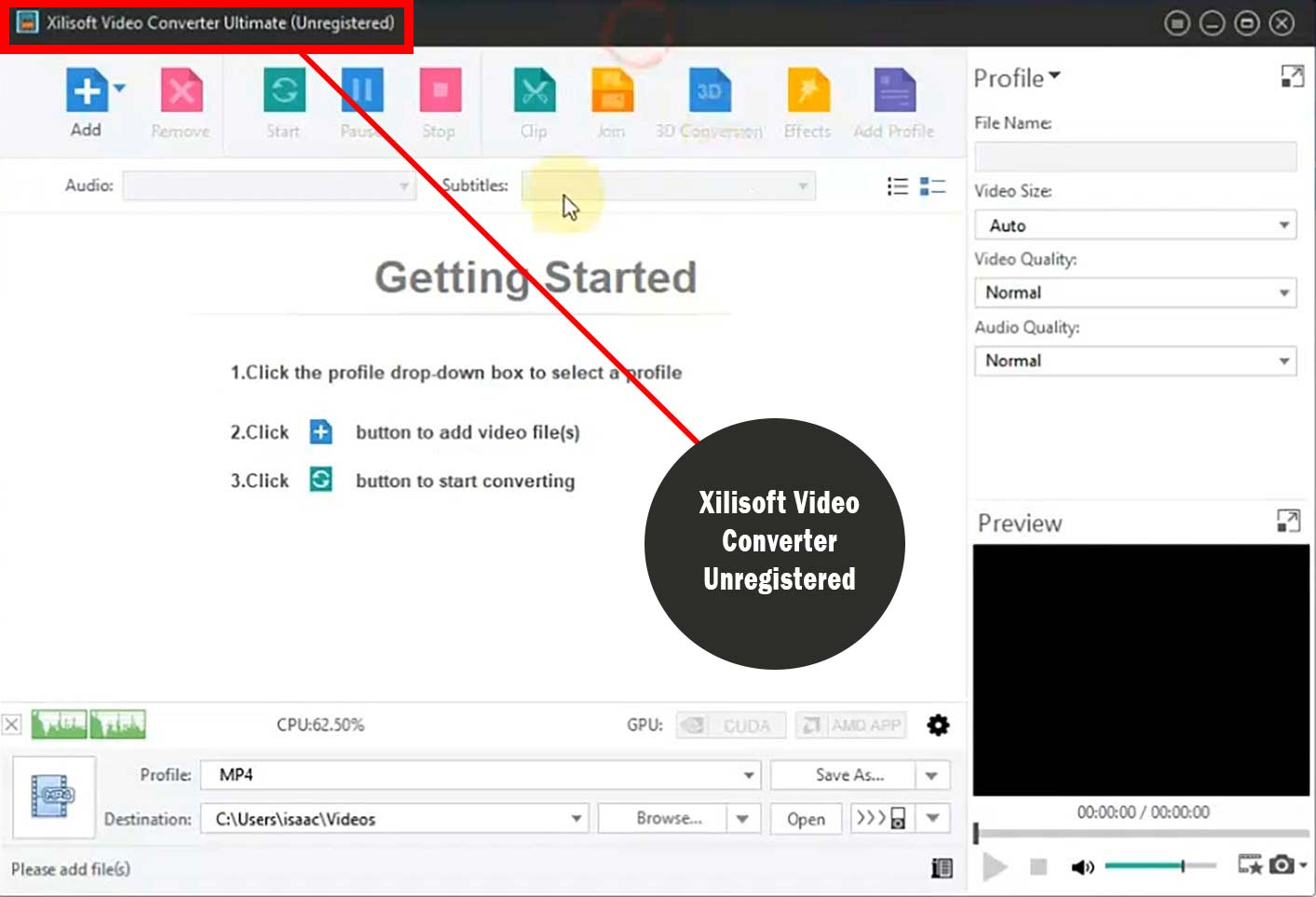
Task: Close the CPU graph panel
Action: [11, 725]
